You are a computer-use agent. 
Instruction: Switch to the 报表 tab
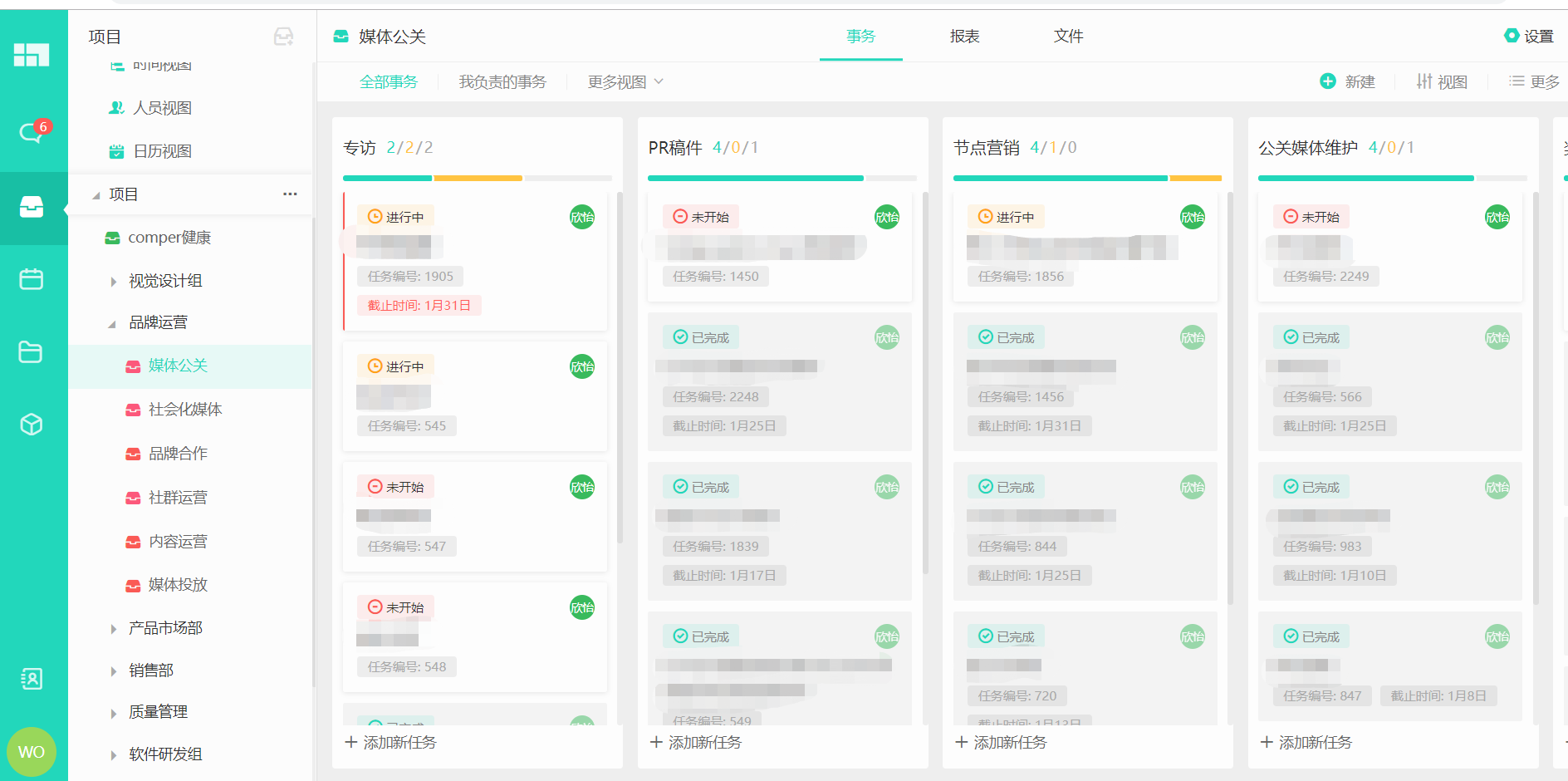[964, 36]
